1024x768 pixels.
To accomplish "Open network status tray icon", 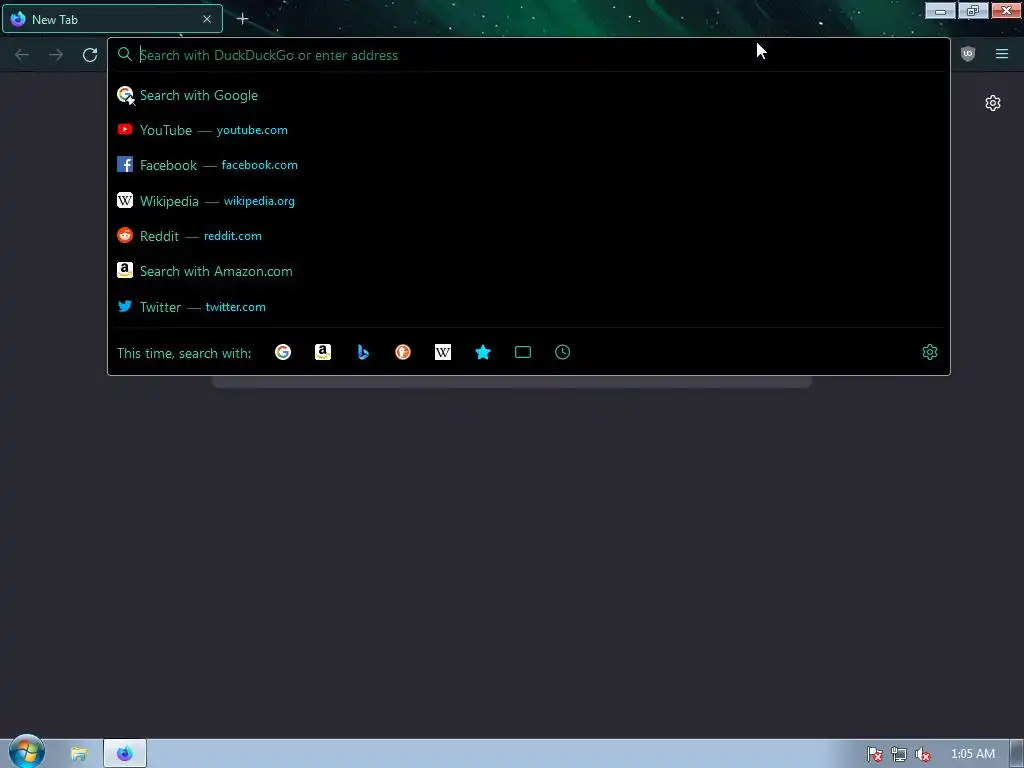I will click(899, 754).
